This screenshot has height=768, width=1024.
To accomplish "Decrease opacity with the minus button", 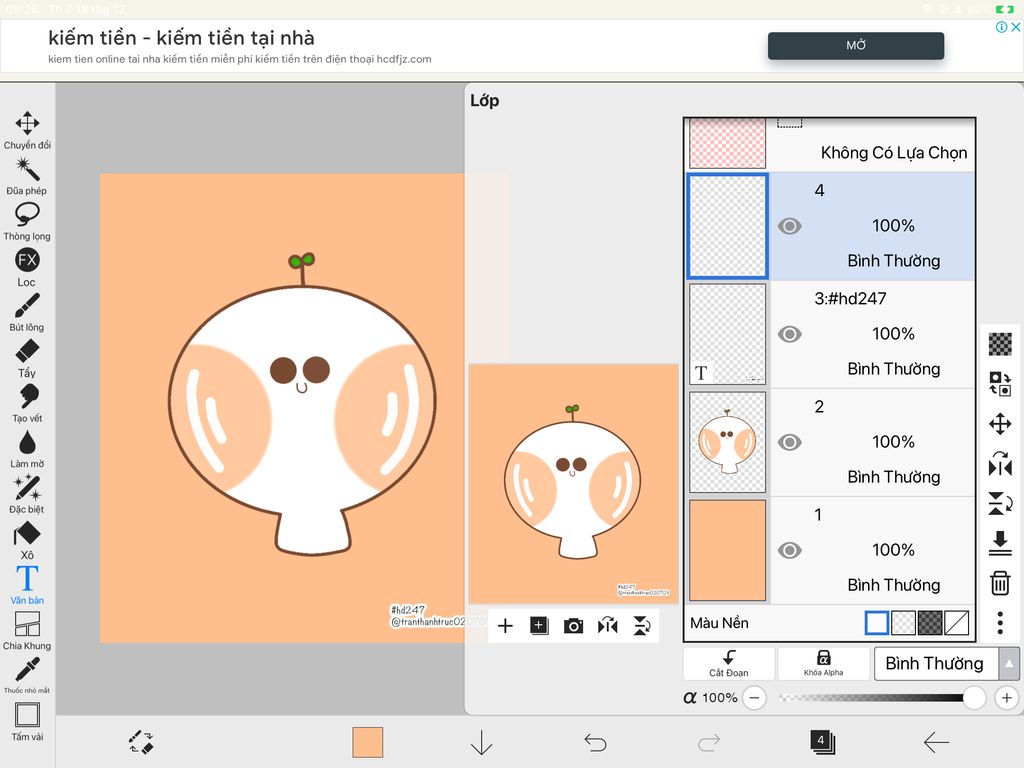I will (754, 698).
